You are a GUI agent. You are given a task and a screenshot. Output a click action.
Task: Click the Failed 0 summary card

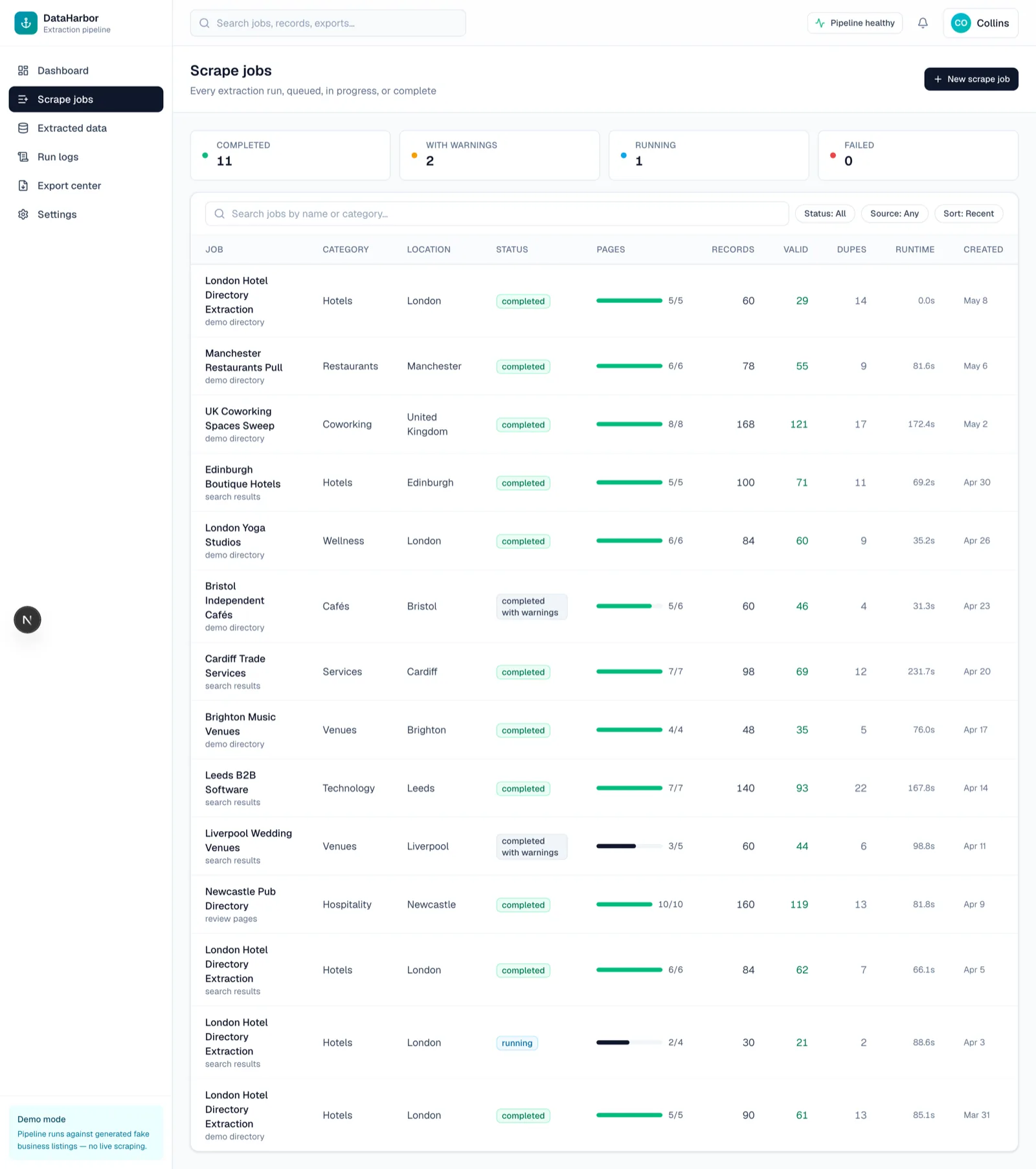[x=918, y=155]
